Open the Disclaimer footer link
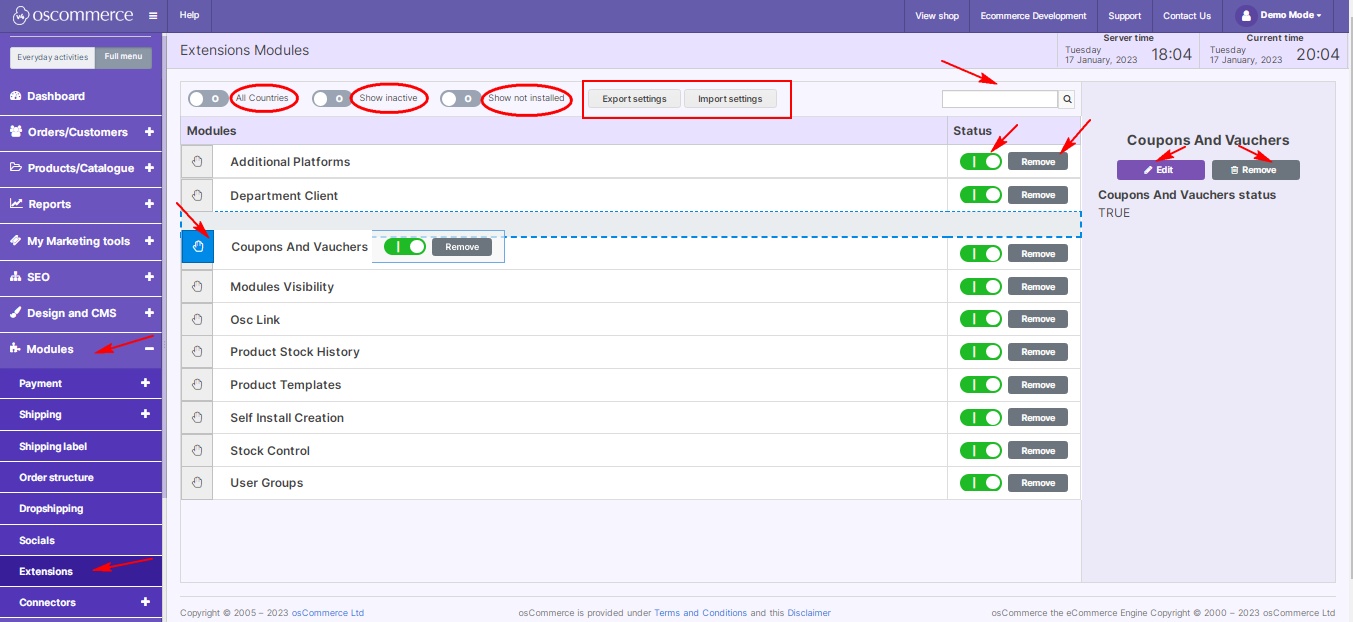Screen dimensions: 1353x622 click(809, 613)
